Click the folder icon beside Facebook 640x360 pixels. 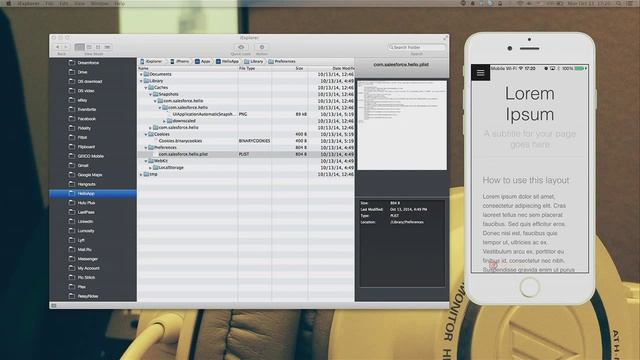pos(72,119)
